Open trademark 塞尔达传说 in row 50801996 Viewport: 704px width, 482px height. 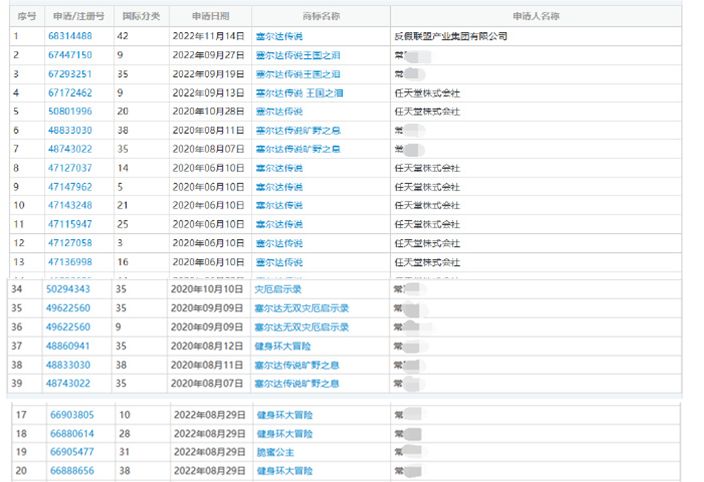(279, 112)
